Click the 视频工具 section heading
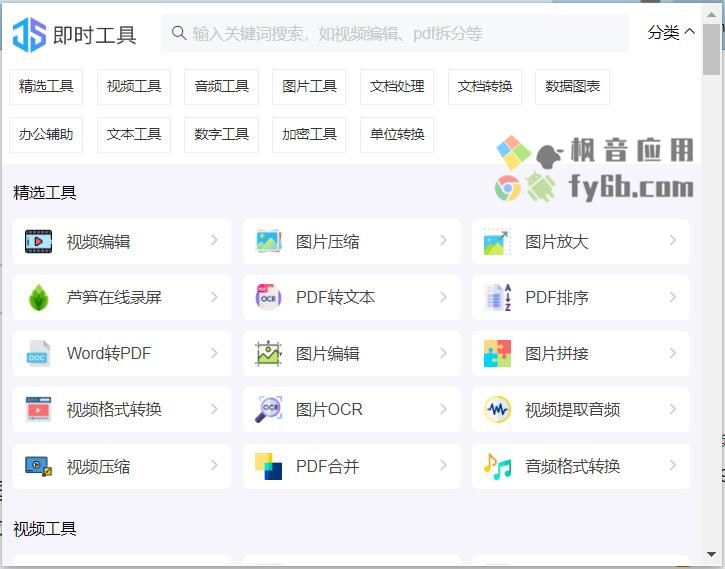The width and height of the screenshot is (725, 569). 45,529
